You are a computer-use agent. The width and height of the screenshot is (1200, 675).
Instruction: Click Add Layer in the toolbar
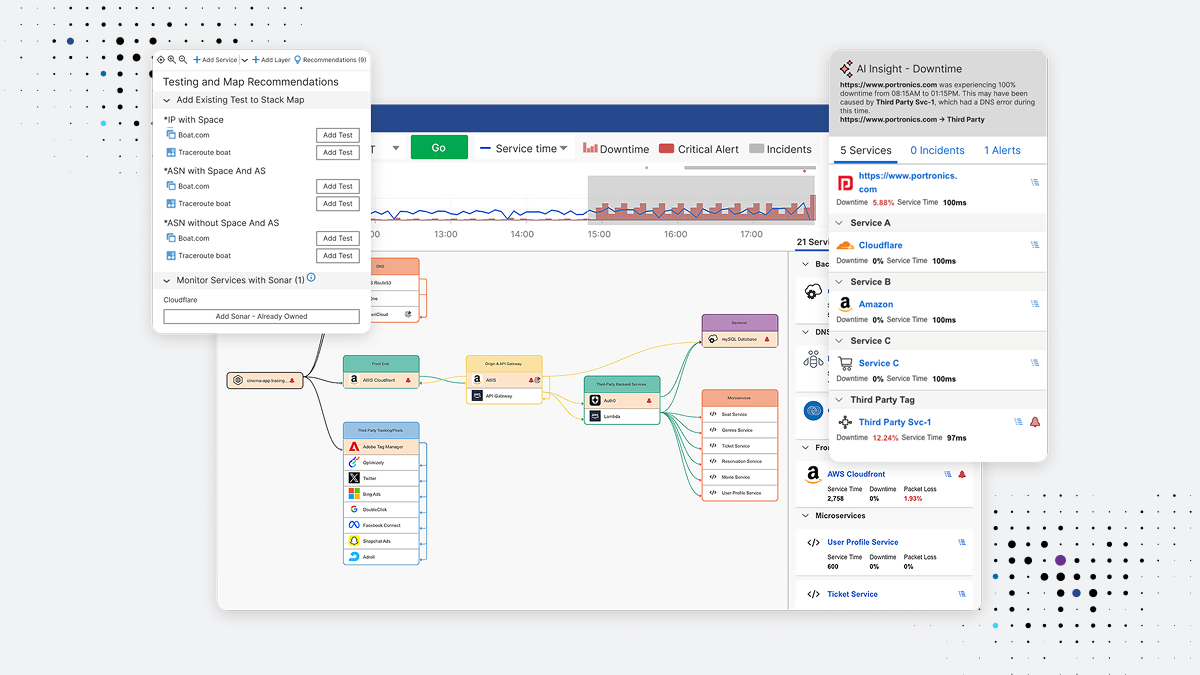[x=271, y=60]
